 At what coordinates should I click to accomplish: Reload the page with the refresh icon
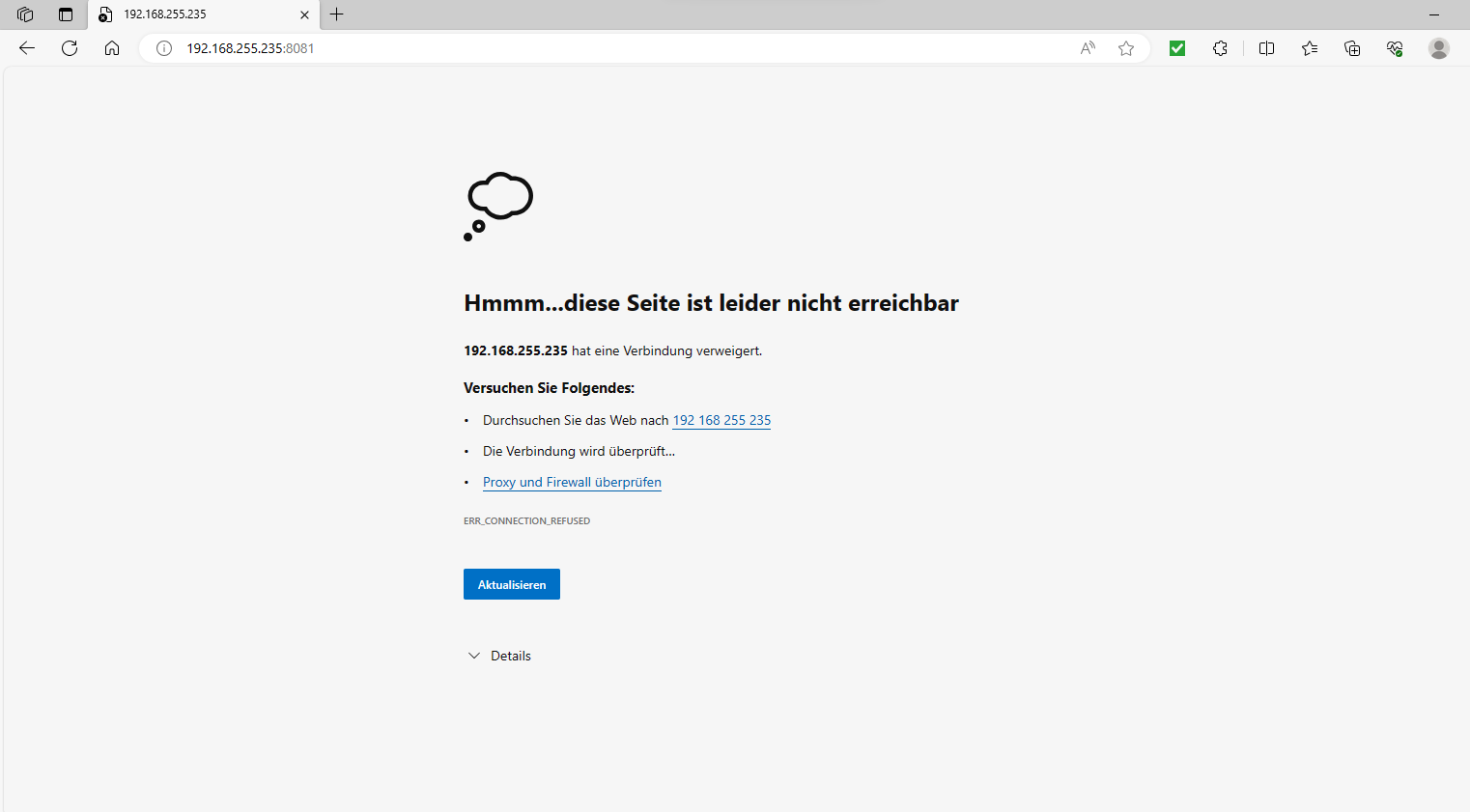(x=70, y=48)
